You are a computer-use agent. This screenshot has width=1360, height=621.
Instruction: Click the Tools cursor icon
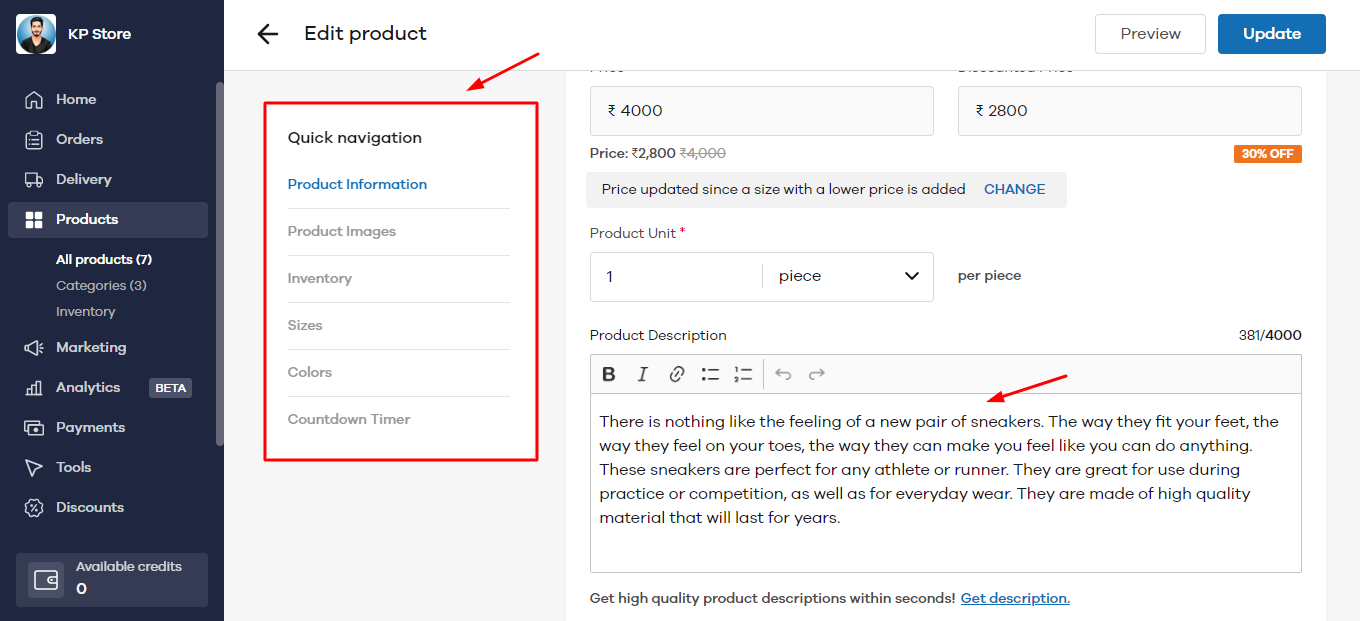pos(34,468)
